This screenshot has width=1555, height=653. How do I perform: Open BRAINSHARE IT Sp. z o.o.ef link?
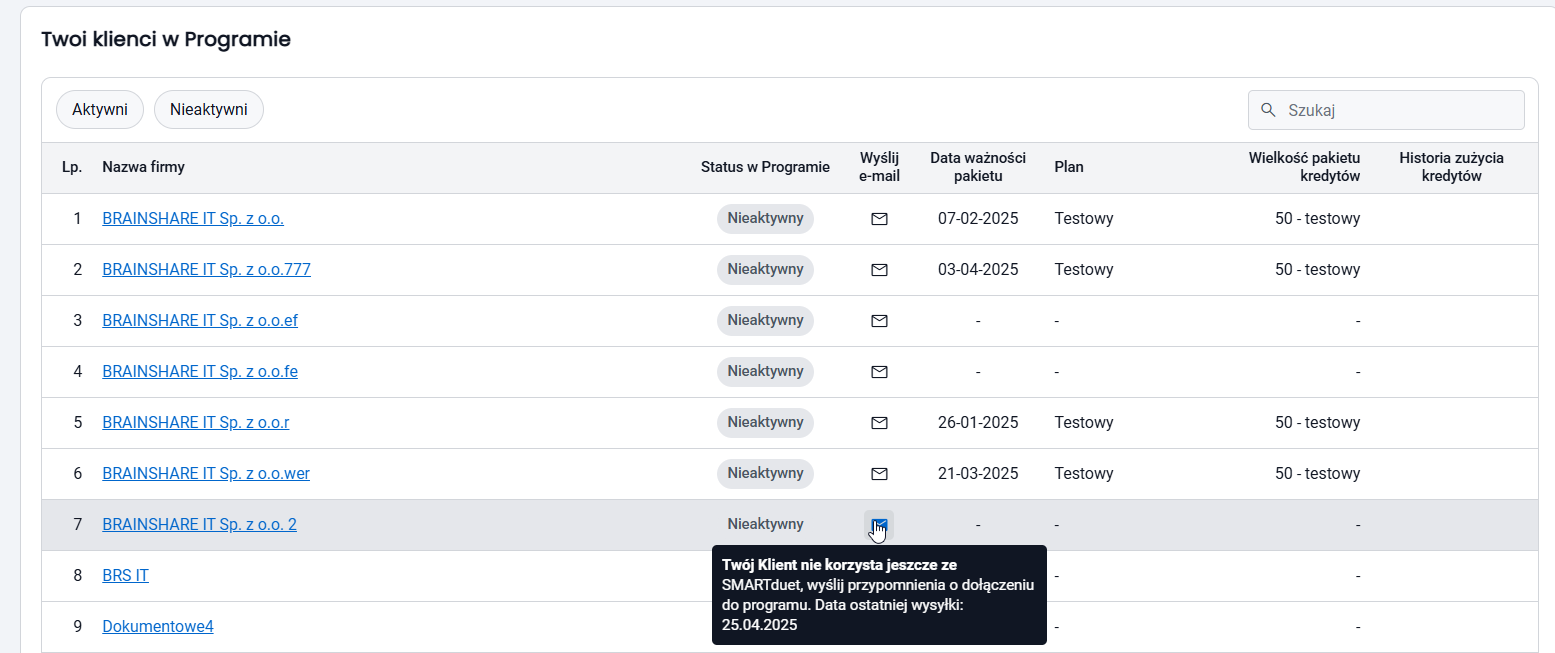[200, 320]
